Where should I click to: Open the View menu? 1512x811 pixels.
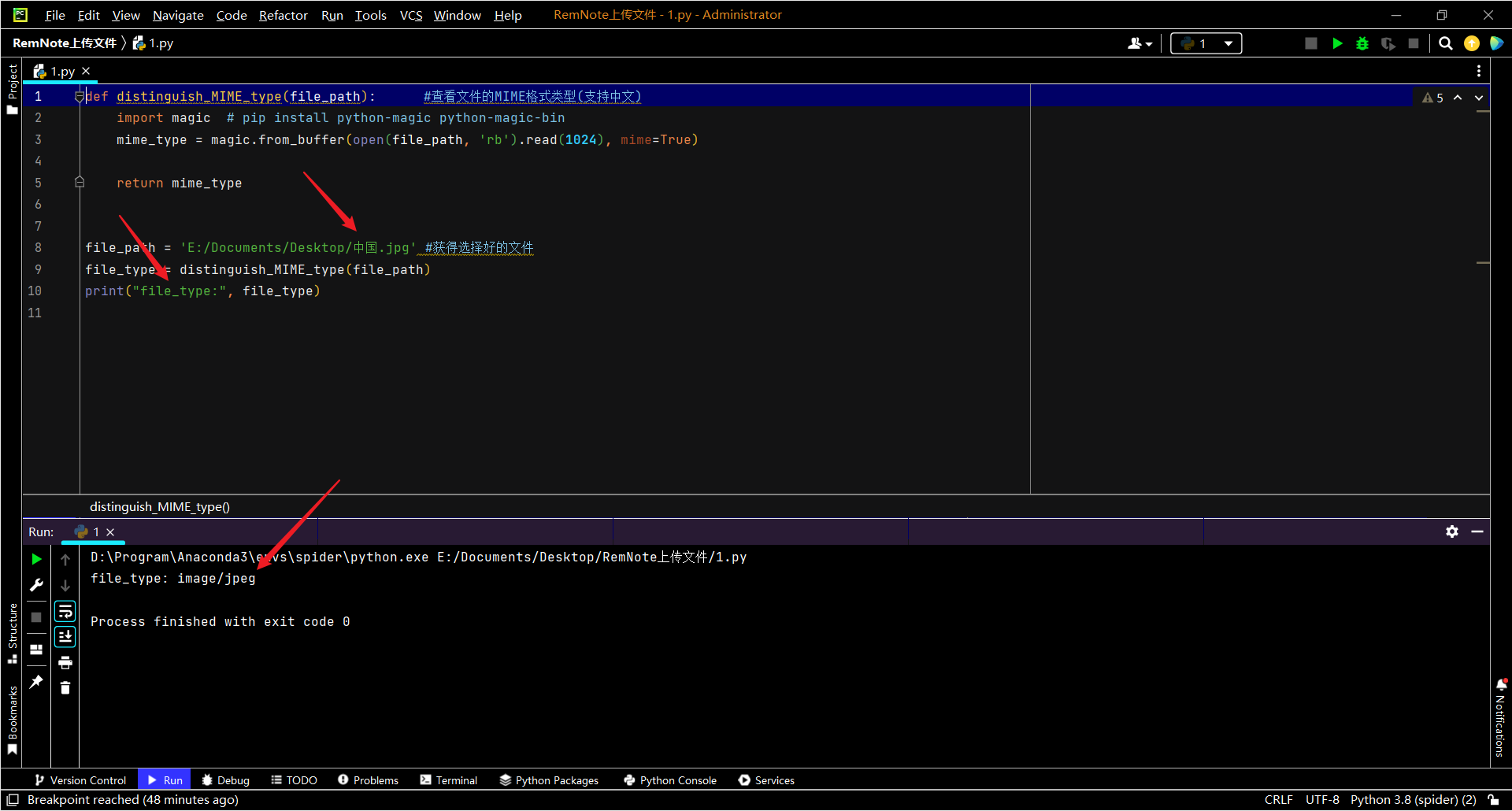point(126,15)
